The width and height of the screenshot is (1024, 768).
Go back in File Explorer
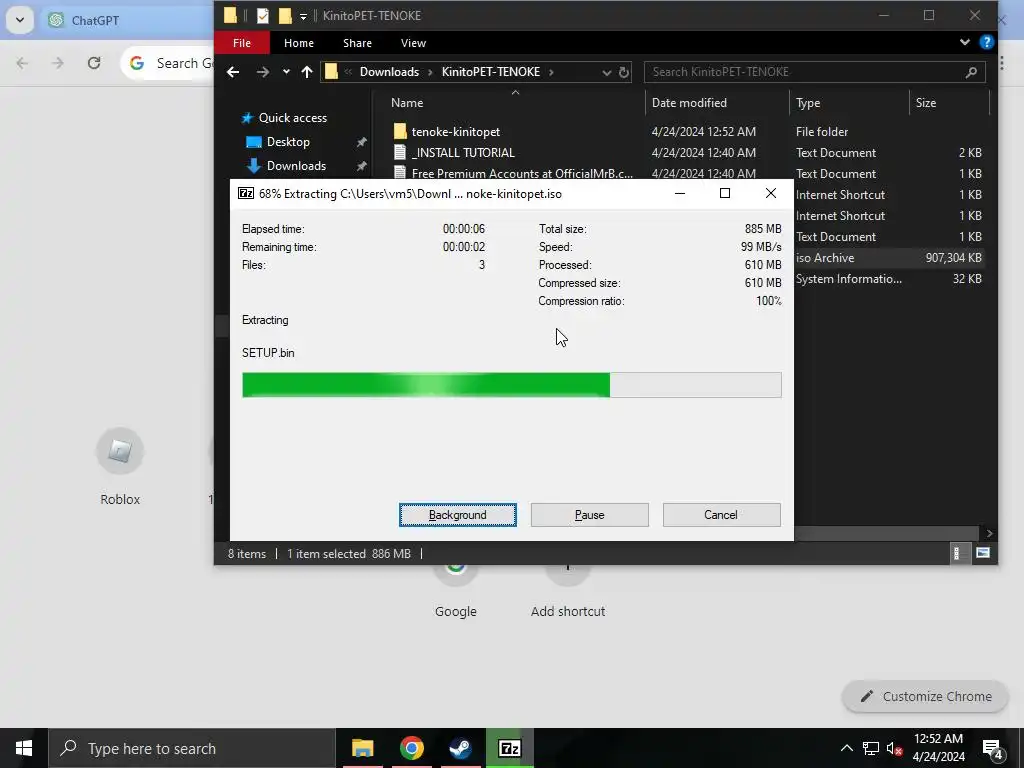(232, 72)
